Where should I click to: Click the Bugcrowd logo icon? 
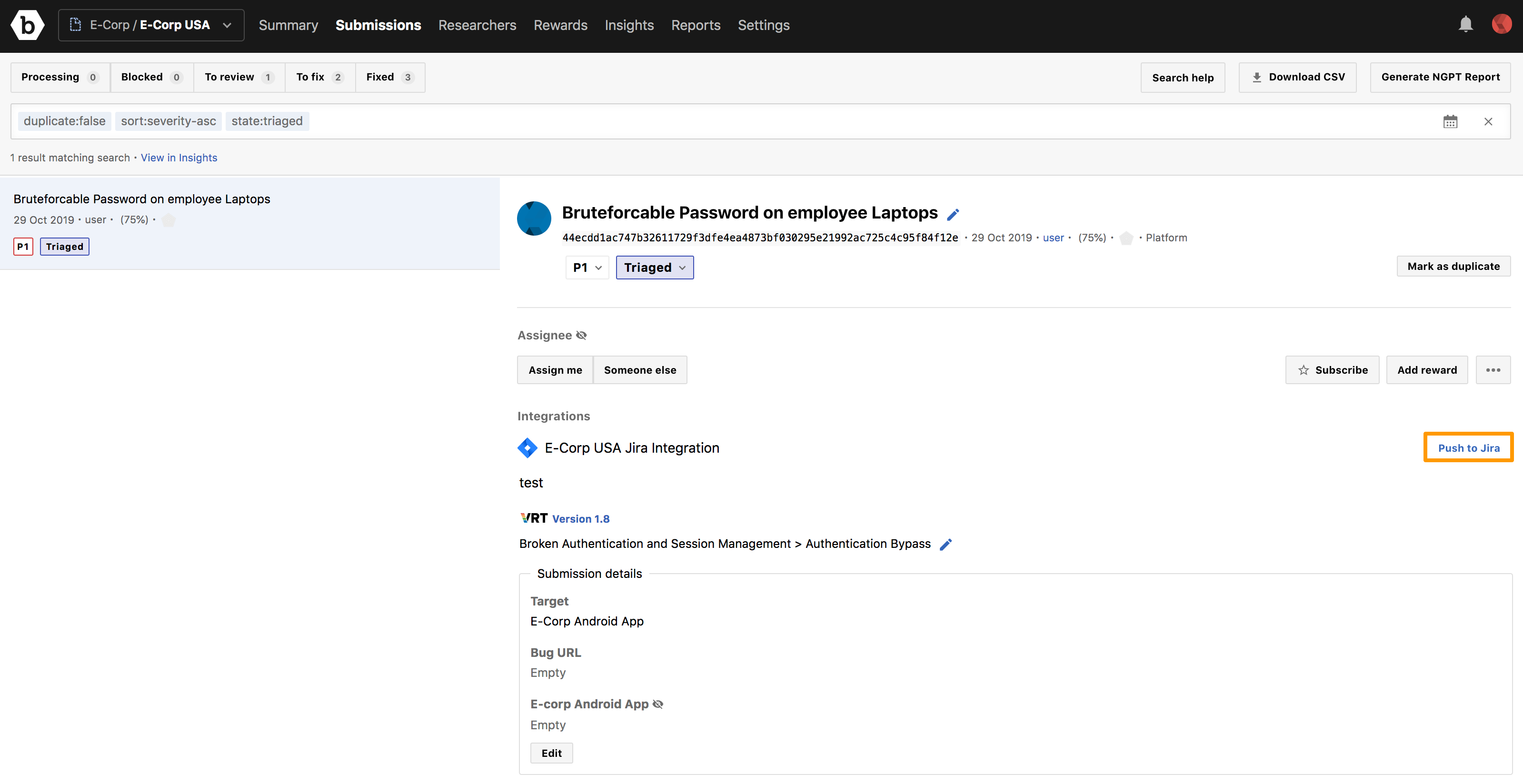coord(27,25)
